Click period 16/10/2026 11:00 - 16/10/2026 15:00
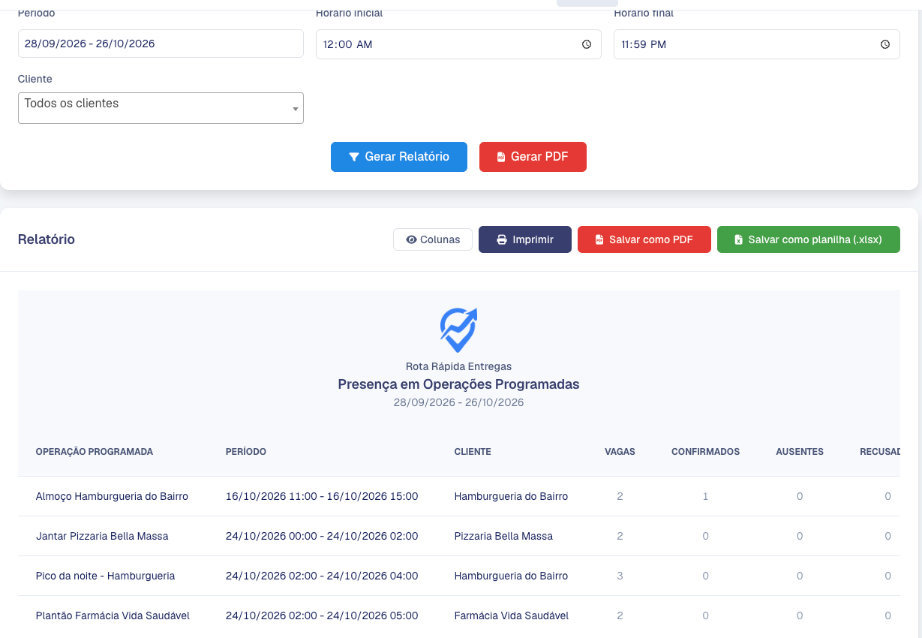The image size is (922, 638). coord(322,496)
